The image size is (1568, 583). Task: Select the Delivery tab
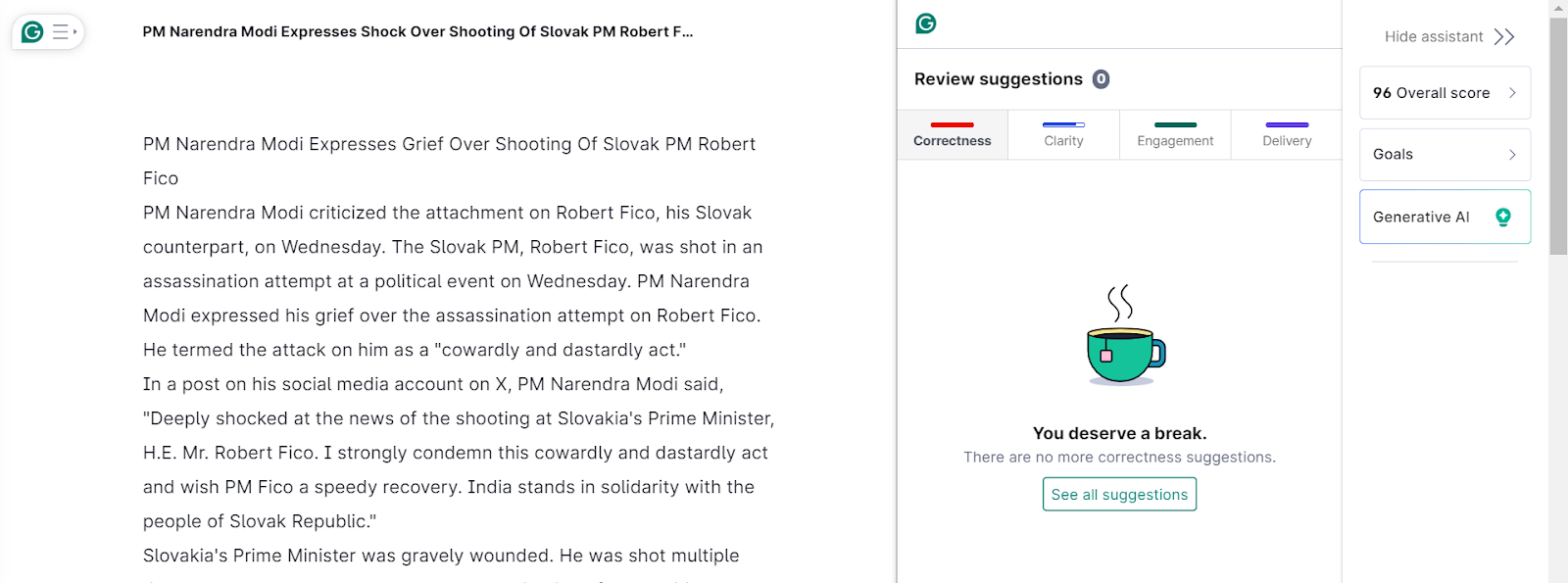point(1287,135)
